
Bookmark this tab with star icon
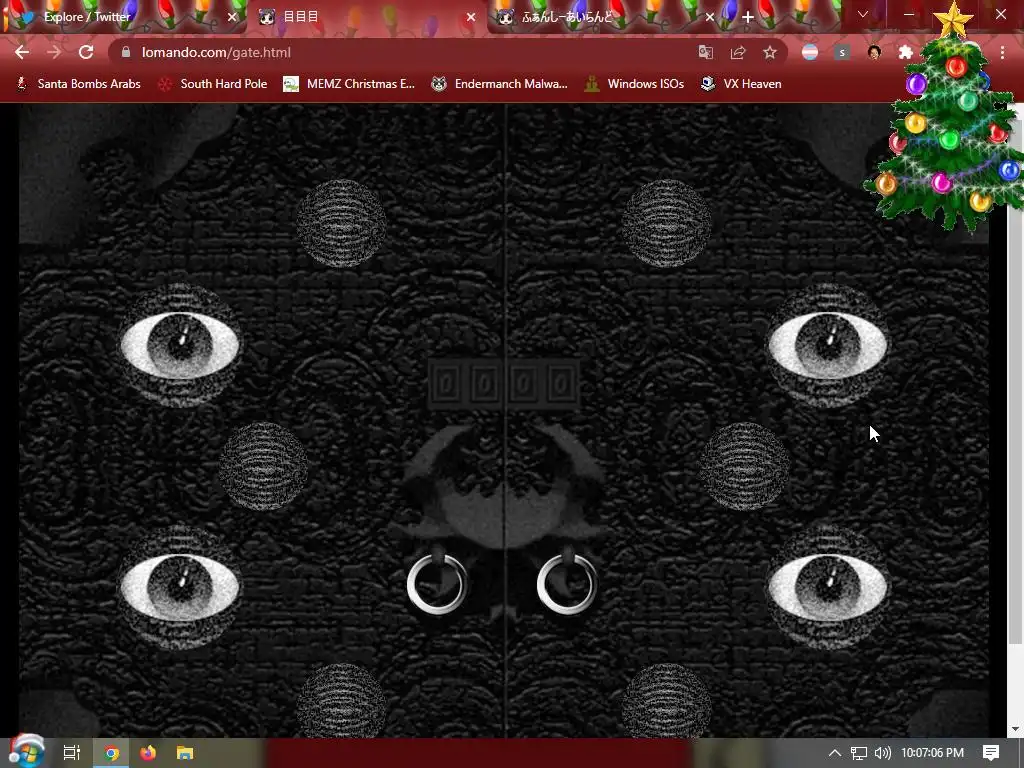[770, 52]
